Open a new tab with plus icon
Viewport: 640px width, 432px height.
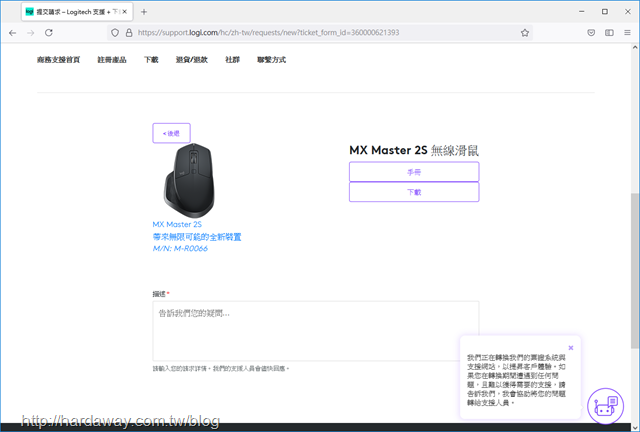coord(144,12)
